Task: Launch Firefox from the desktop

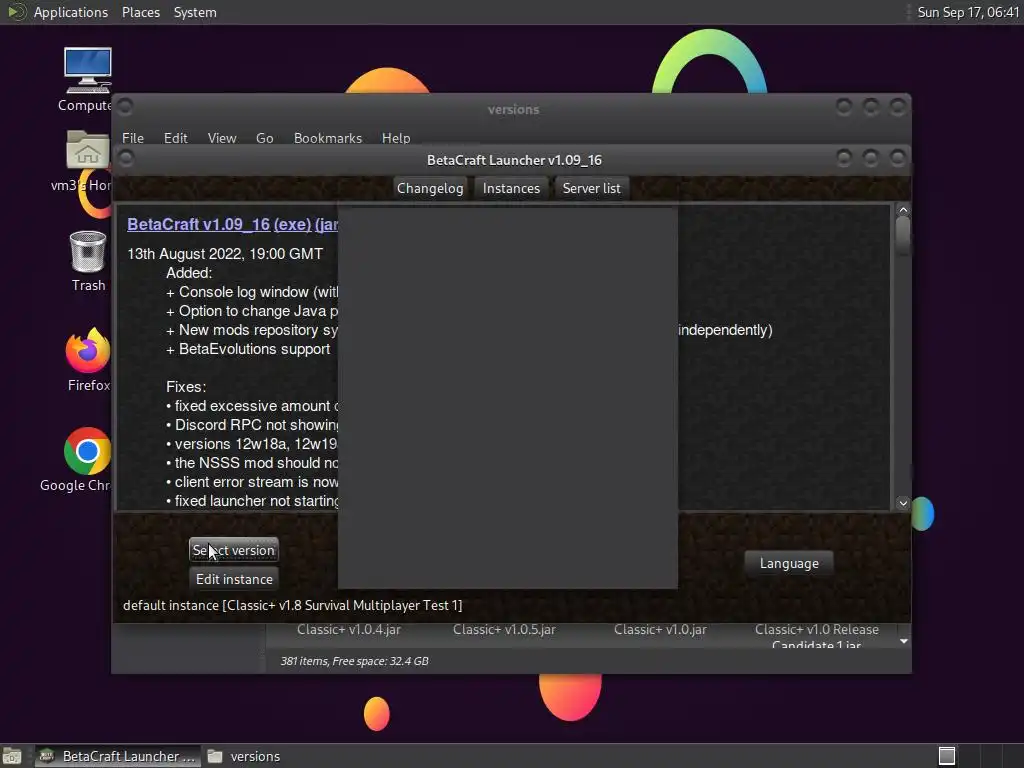Action: 88,350
